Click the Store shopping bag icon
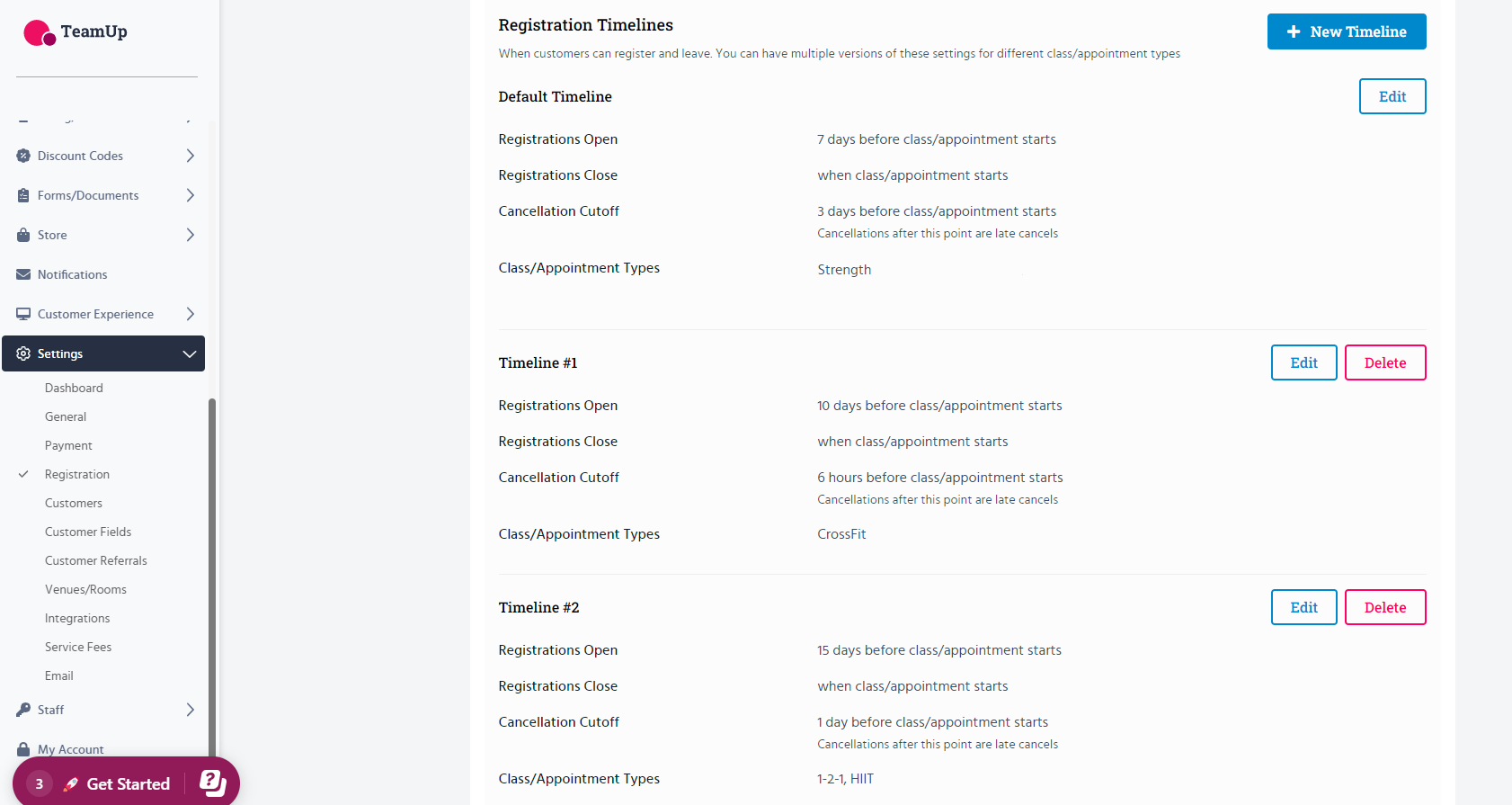This screenshot has height=805, width=1512. (23, 235)
